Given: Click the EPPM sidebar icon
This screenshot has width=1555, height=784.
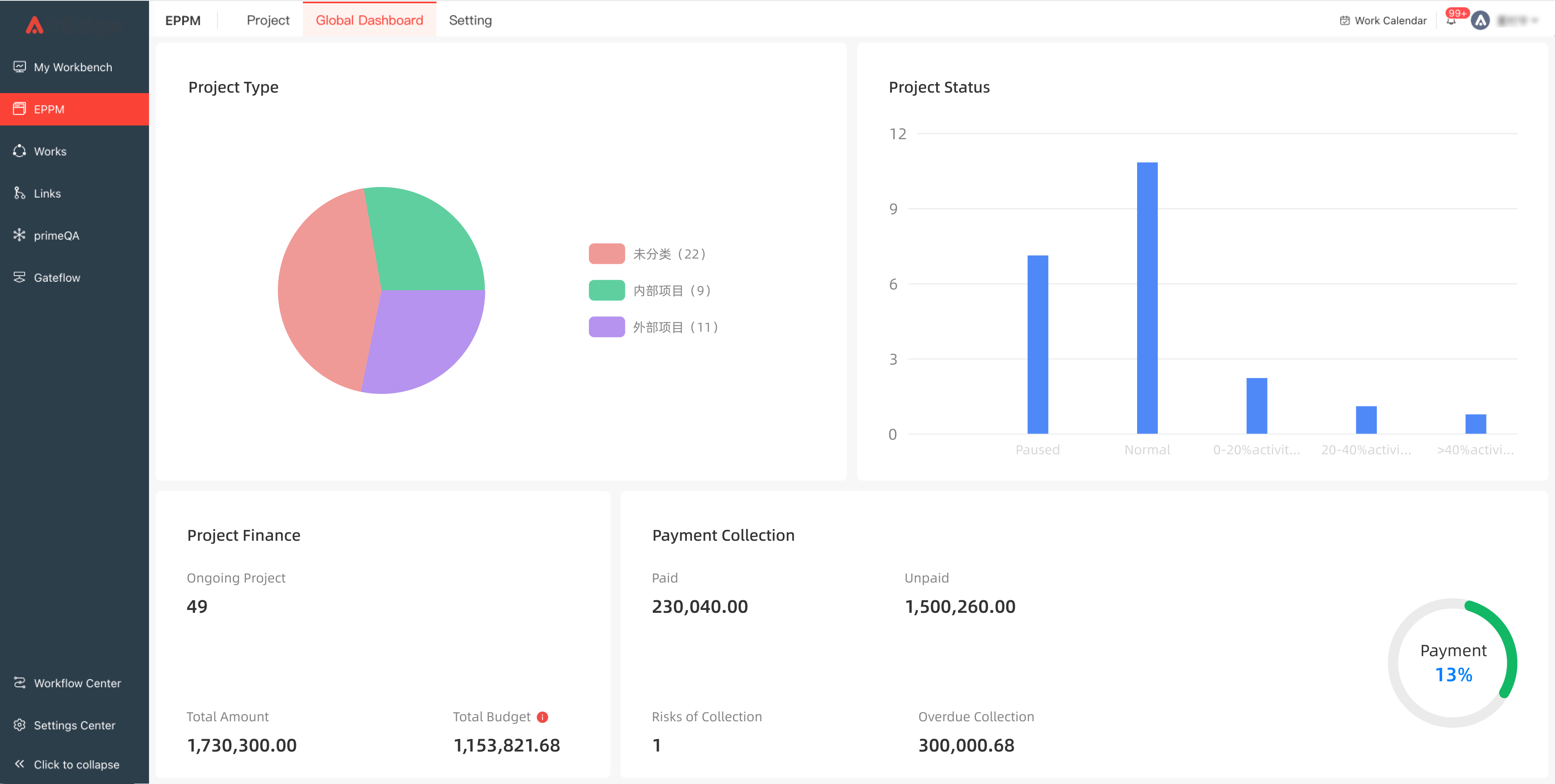Looking at the screenshot, I should coord(19,109).
